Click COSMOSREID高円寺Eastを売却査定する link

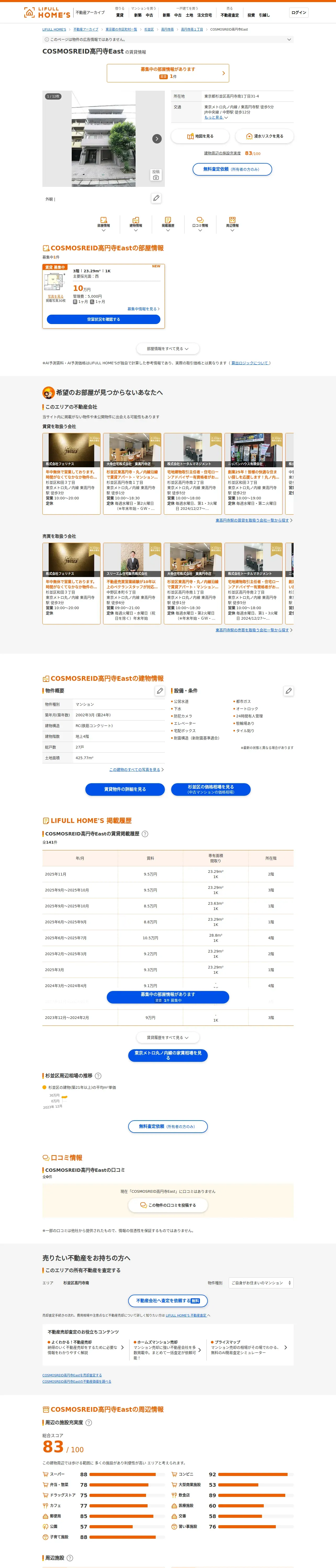click(72, 1375)
